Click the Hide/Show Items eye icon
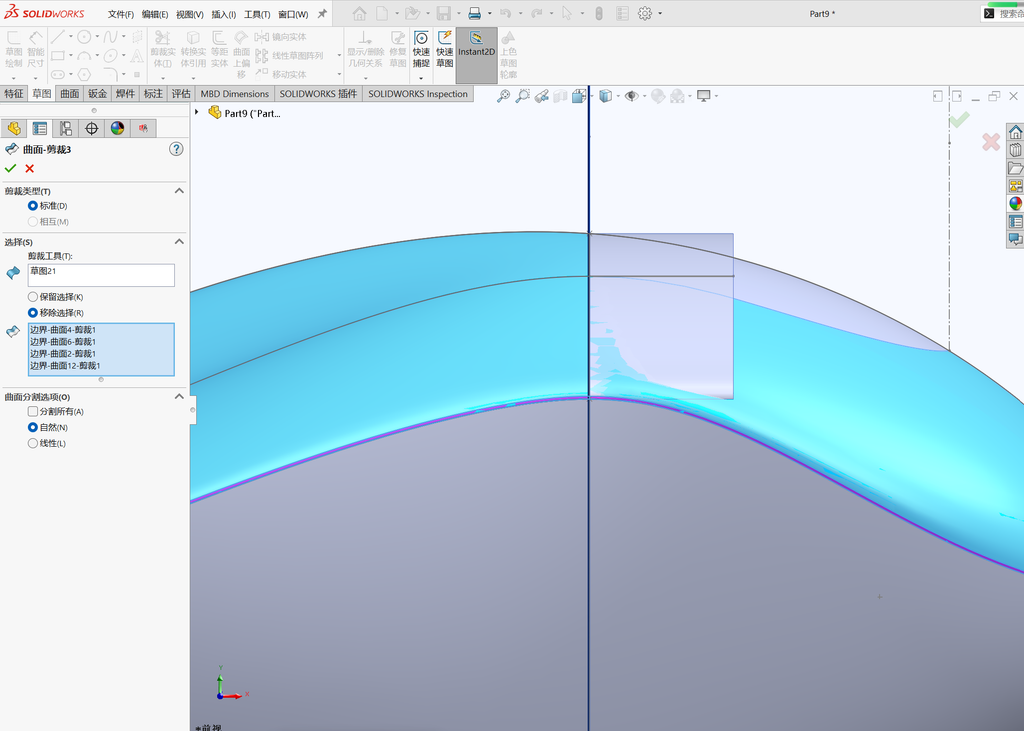 pyautogui.click(x=631, y=96)
